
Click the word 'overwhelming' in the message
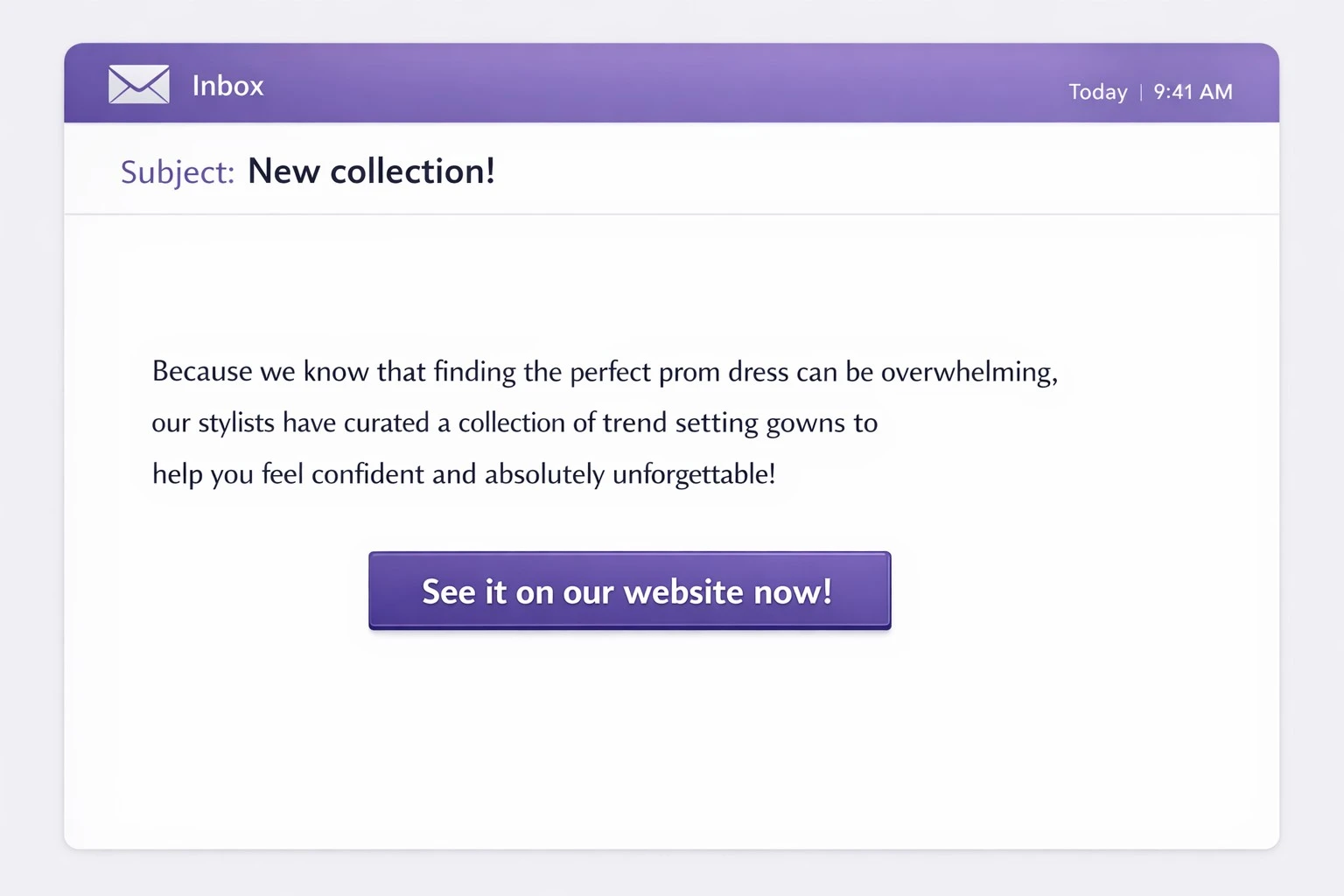(x=968, y=372)
